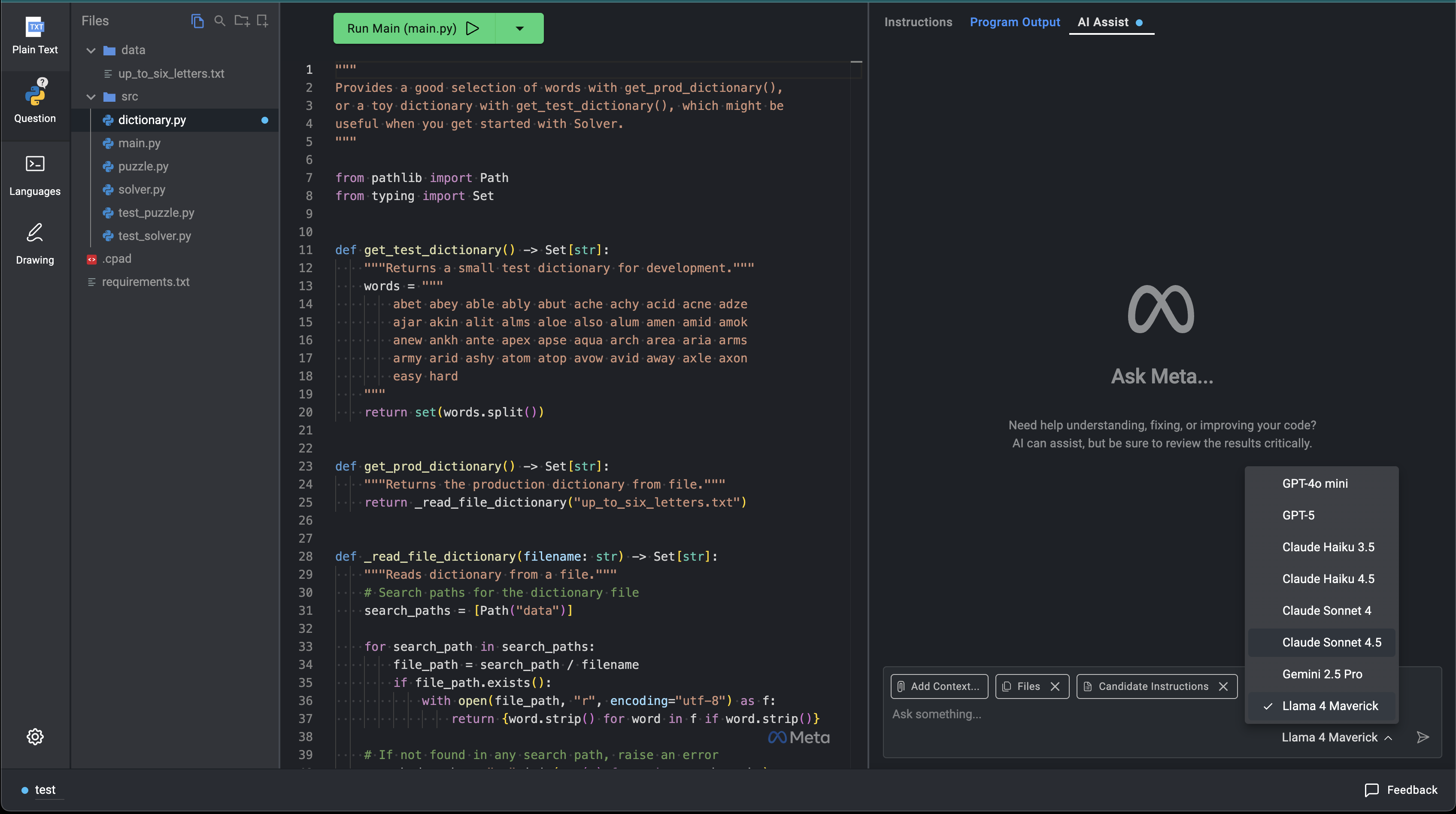
Task: Click the Add Context button
Action: pyautogui.click(x=939, y=686)
